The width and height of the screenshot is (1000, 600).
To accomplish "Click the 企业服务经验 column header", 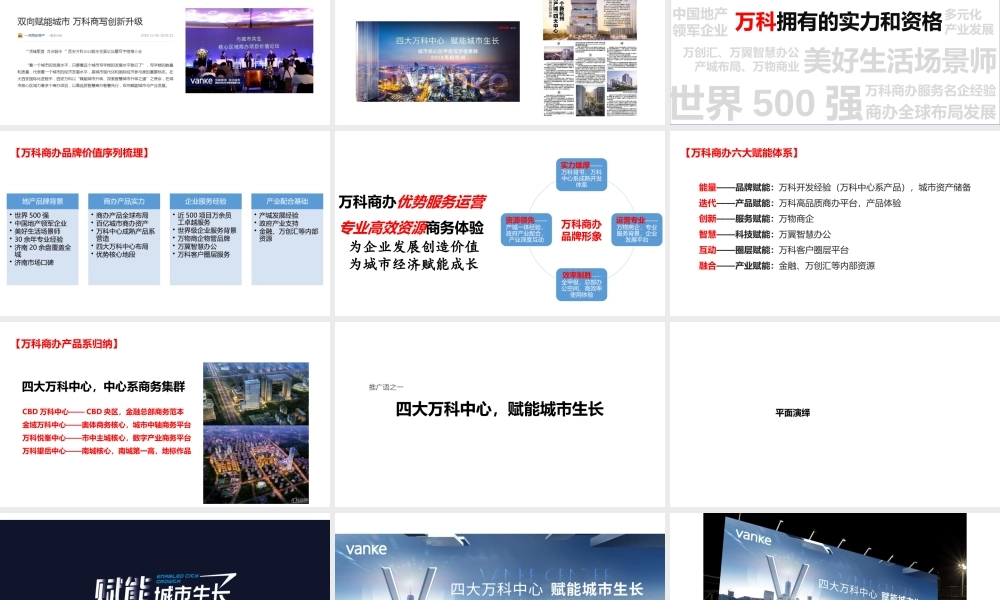I will tap(205, 201).
